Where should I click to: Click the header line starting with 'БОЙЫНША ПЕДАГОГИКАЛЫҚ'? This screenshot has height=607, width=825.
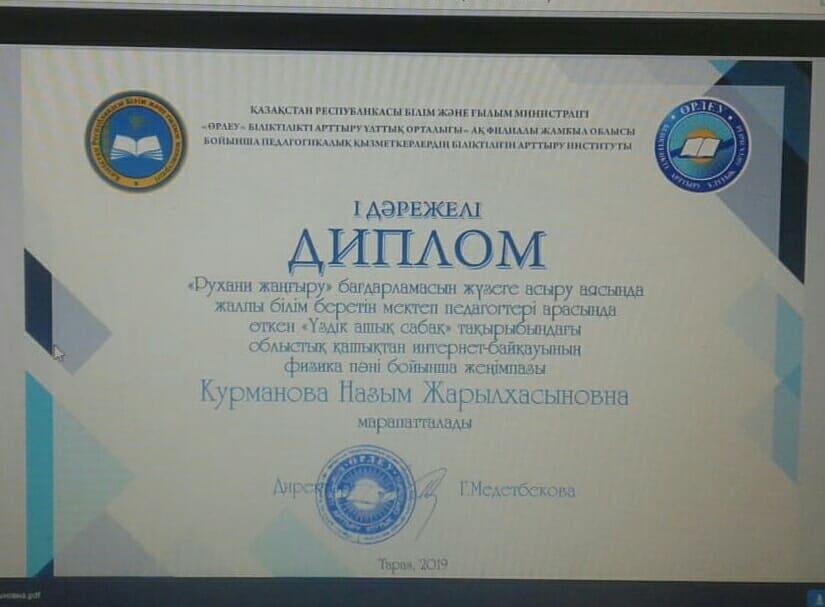(420, 145)
